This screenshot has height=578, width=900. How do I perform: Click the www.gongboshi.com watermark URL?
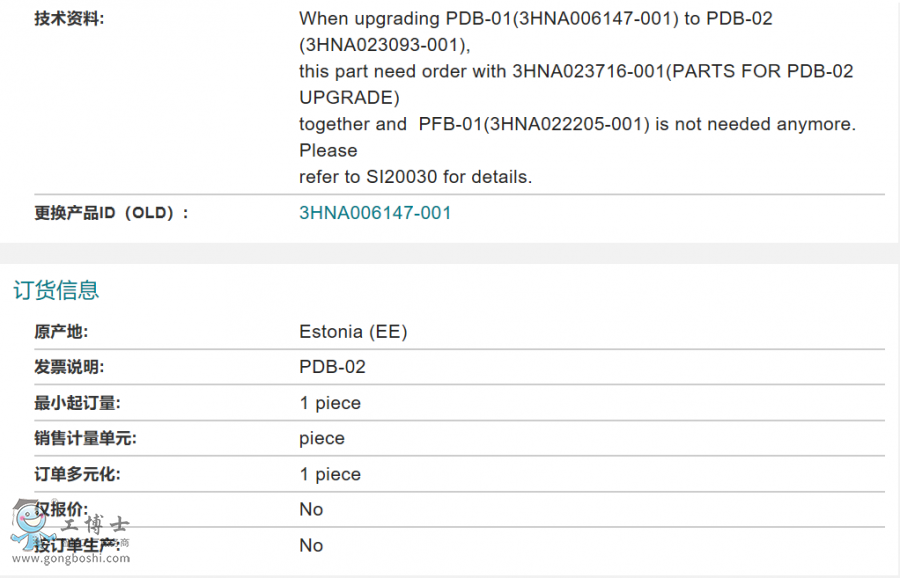[85, 558]
